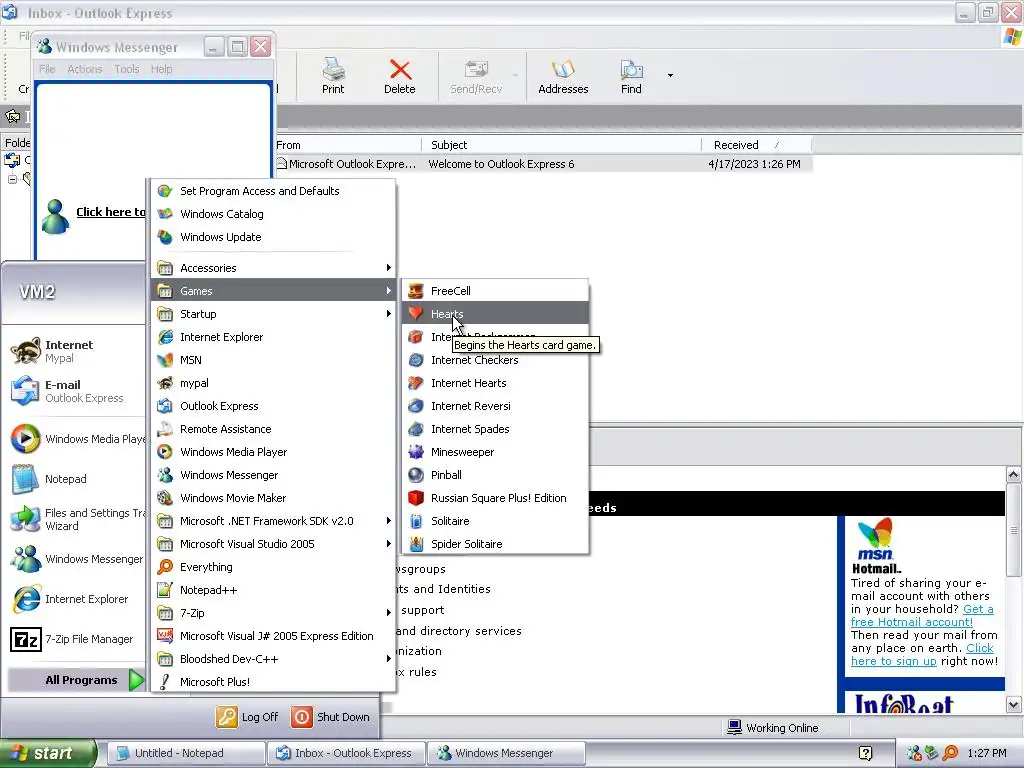
Task: Sort messages by Subject column header
Action: [x=561, y=145]
